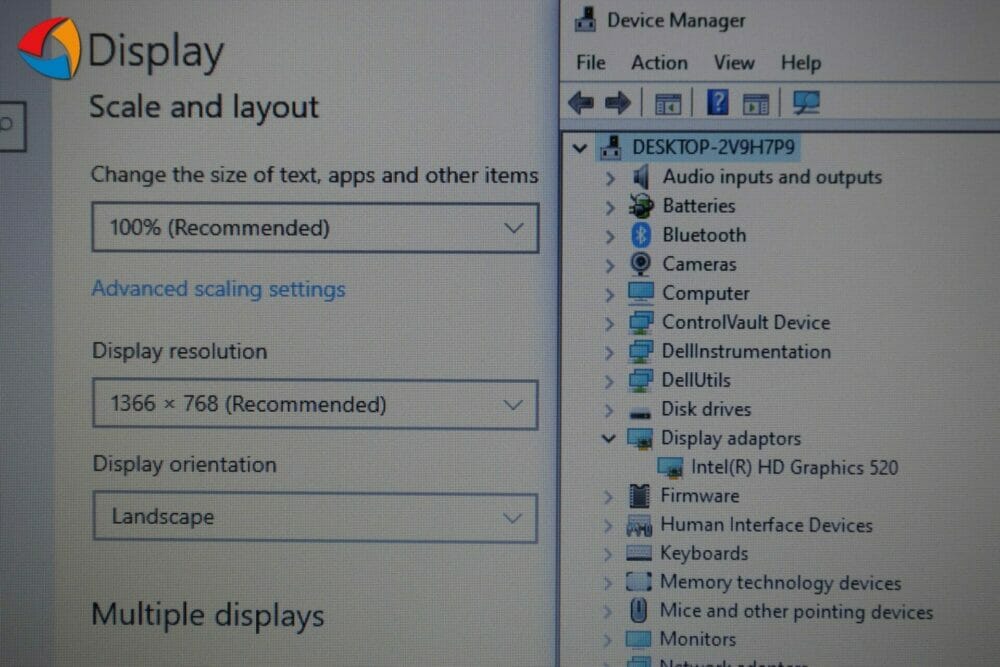Select the "Monitors" label
The width and height of the screenshot is (1000, 667).
[x=698, y=638]
